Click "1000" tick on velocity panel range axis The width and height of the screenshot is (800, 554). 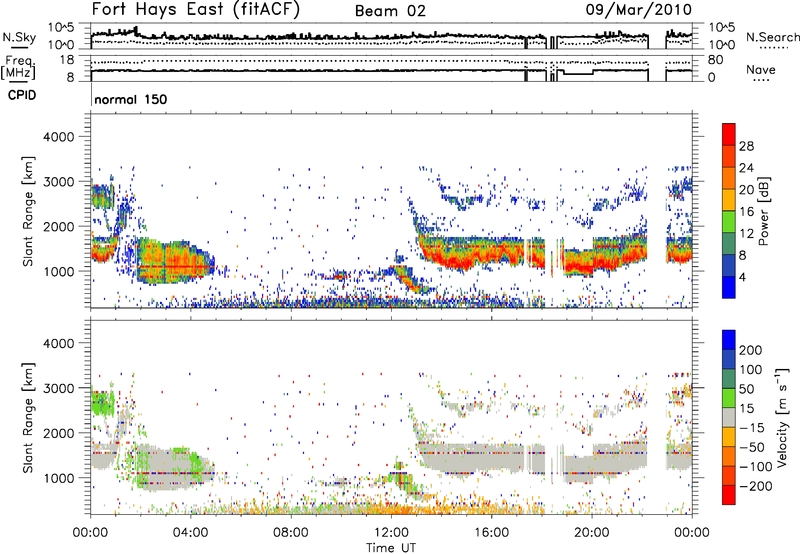click(58, 478)
